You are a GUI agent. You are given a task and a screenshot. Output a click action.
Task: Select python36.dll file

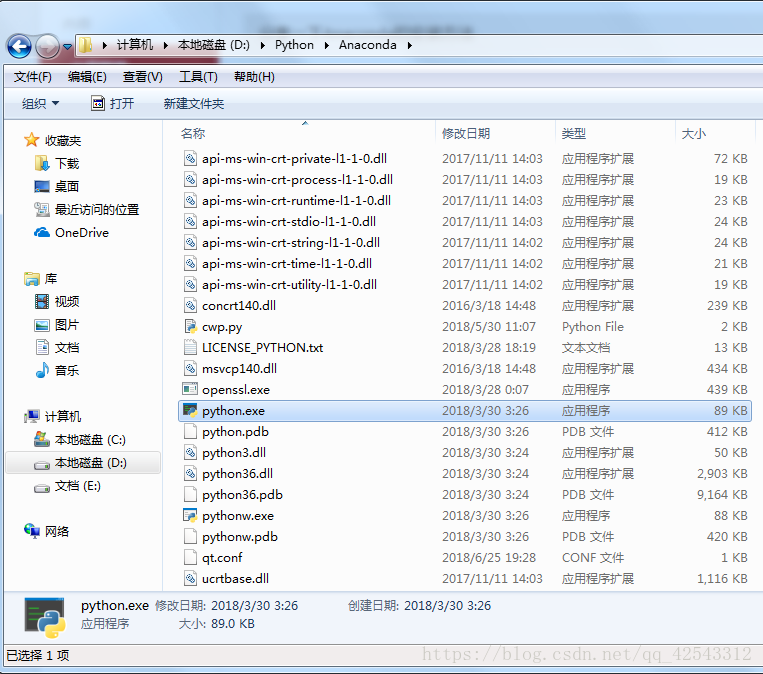point(237,474)
